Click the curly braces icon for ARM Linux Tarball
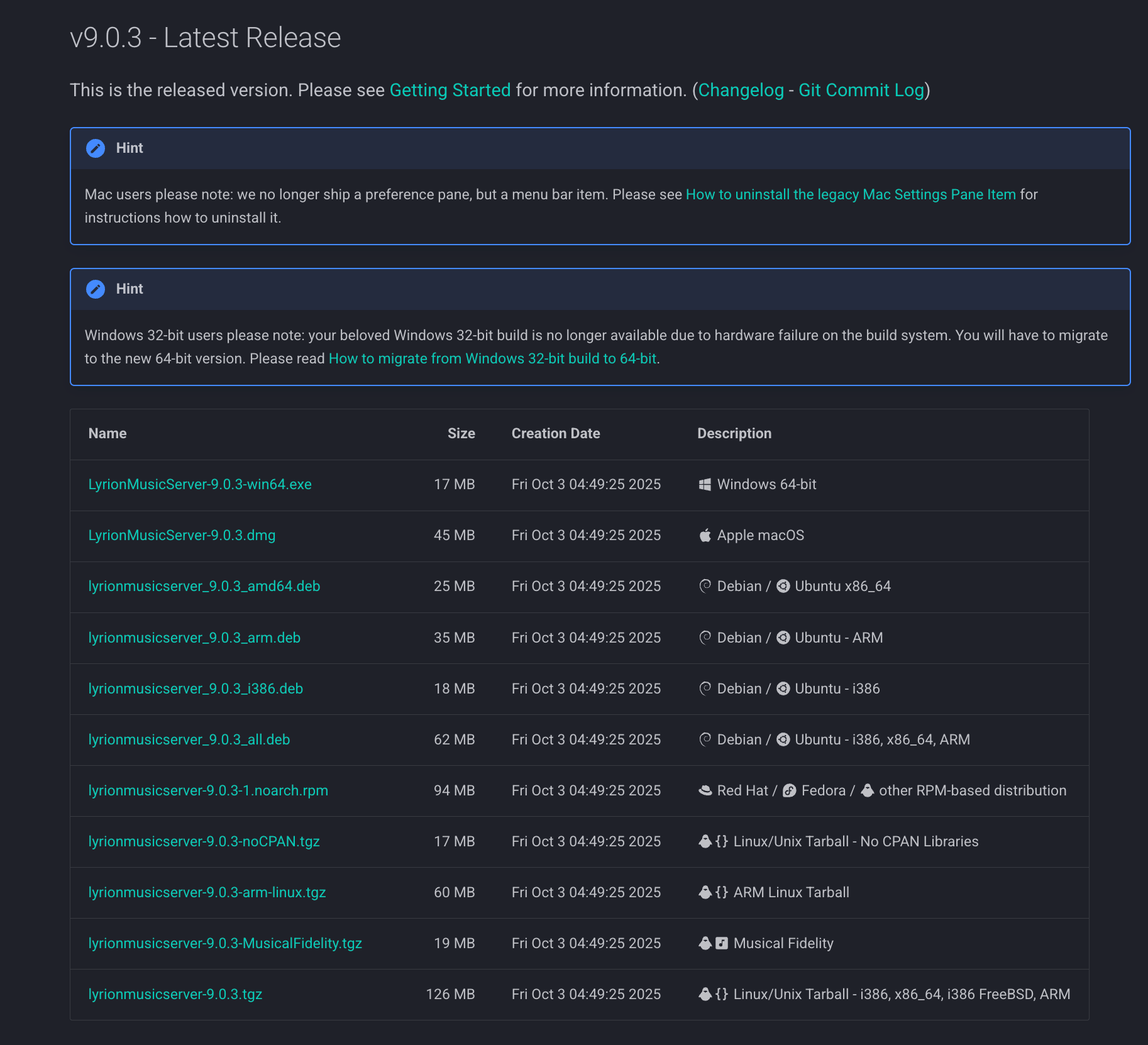The image size is (1148, 1045). [x=722, y=892]
